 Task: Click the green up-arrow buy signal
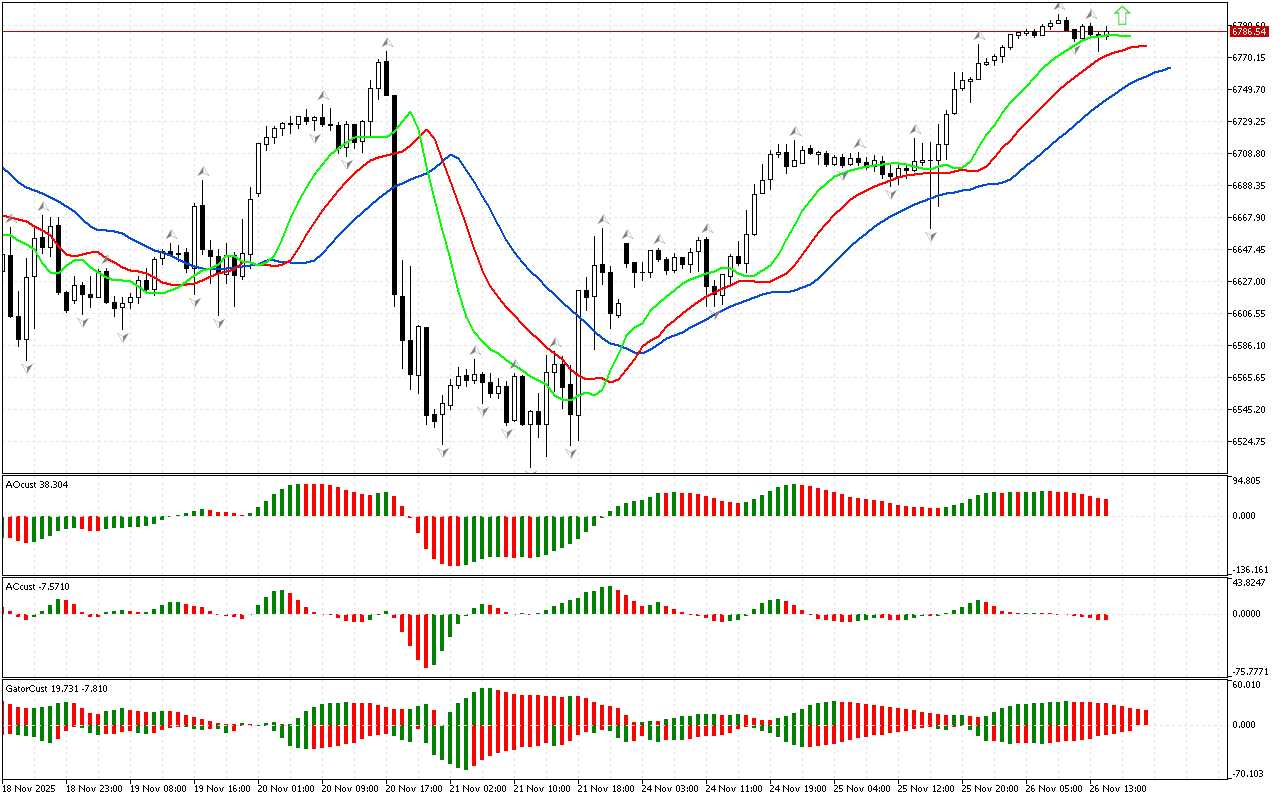point(1122,15)
